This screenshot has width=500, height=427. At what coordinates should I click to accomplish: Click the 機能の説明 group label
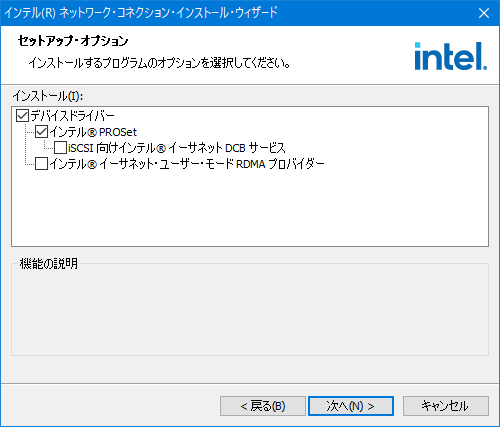49,264
